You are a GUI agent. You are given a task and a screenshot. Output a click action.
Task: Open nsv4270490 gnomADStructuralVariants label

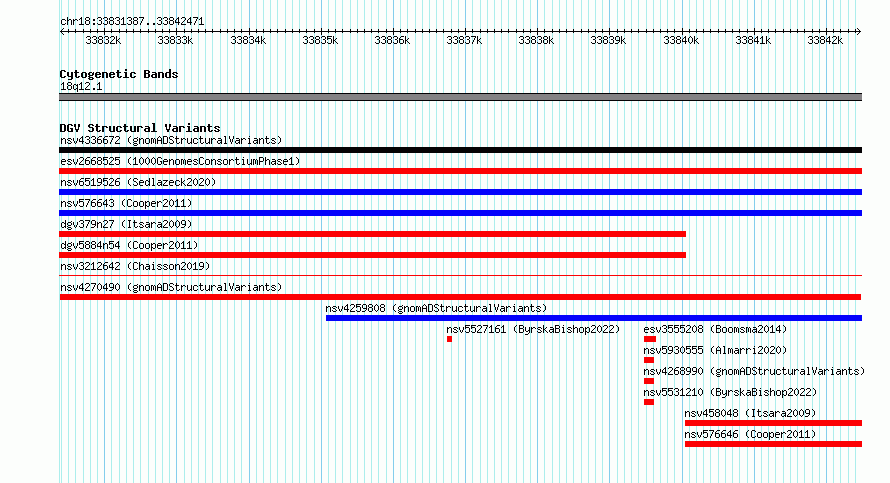click(171, 287)
